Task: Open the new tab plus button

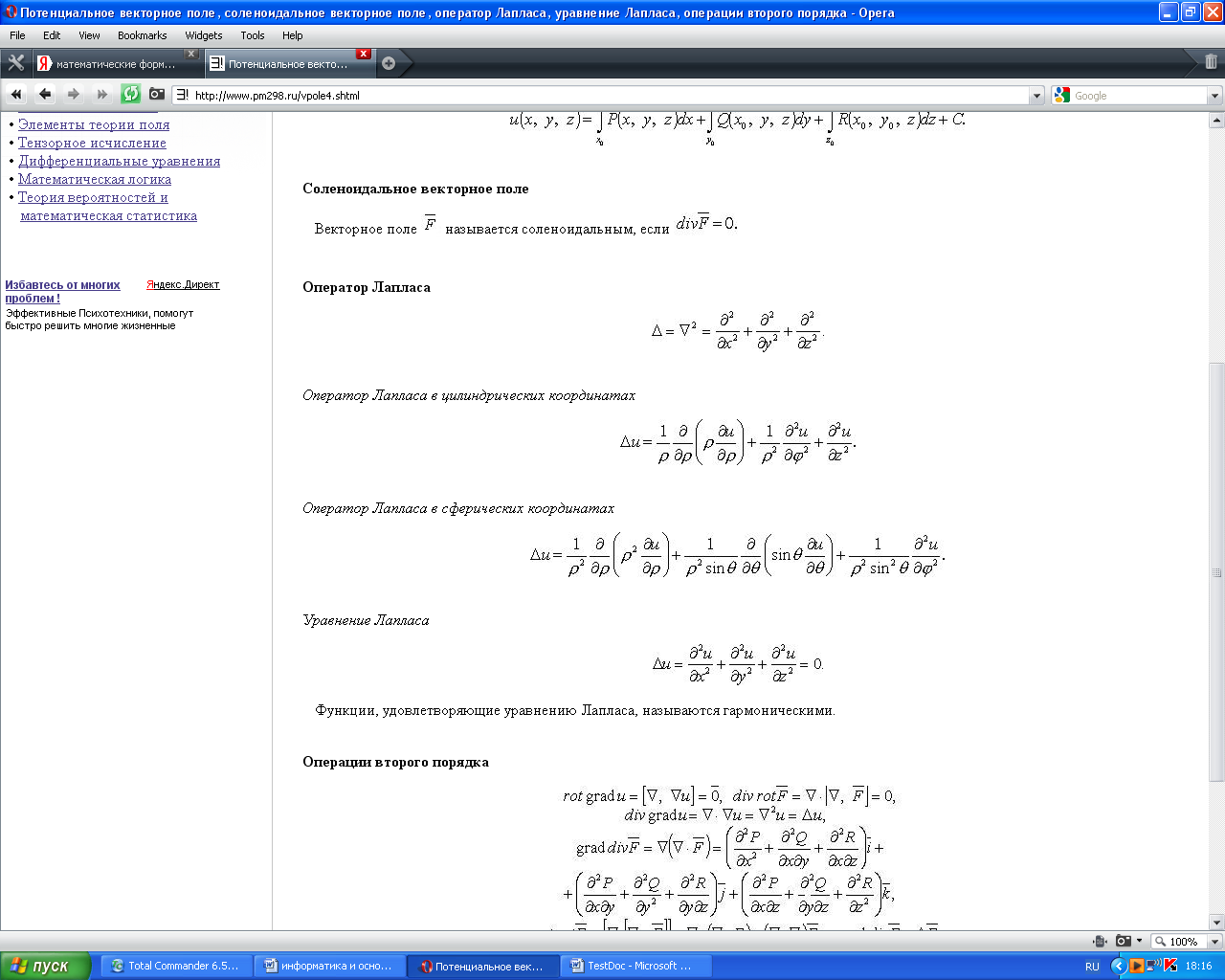Action: 389,64
